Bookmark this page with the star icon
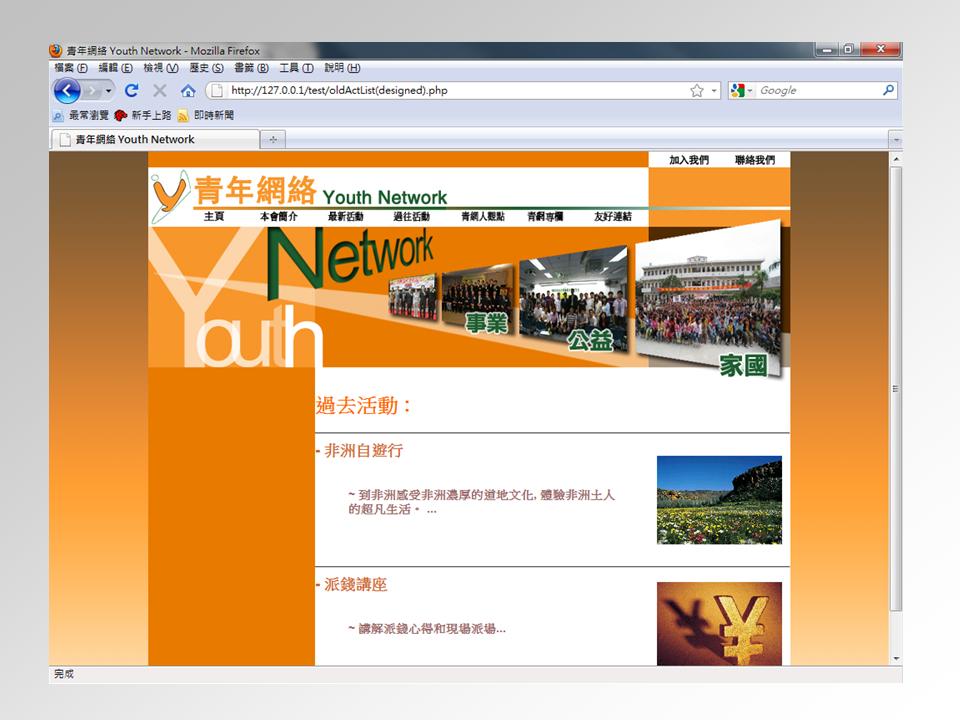Screen dimensions: 960x720 click(696, 91)
